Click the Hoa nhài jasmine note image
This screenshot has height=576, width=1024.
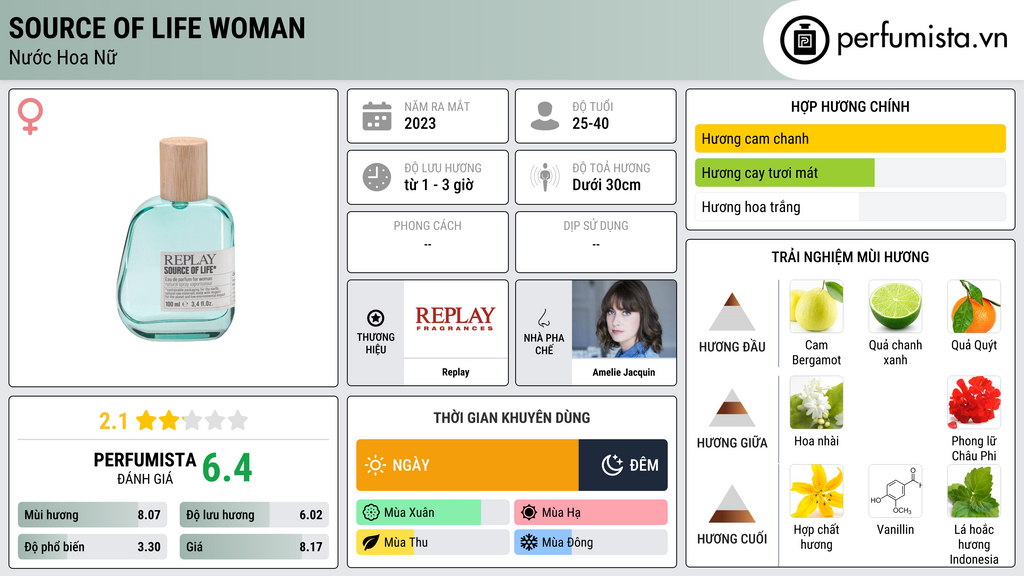pyautogui.click(x=816, y=402)
